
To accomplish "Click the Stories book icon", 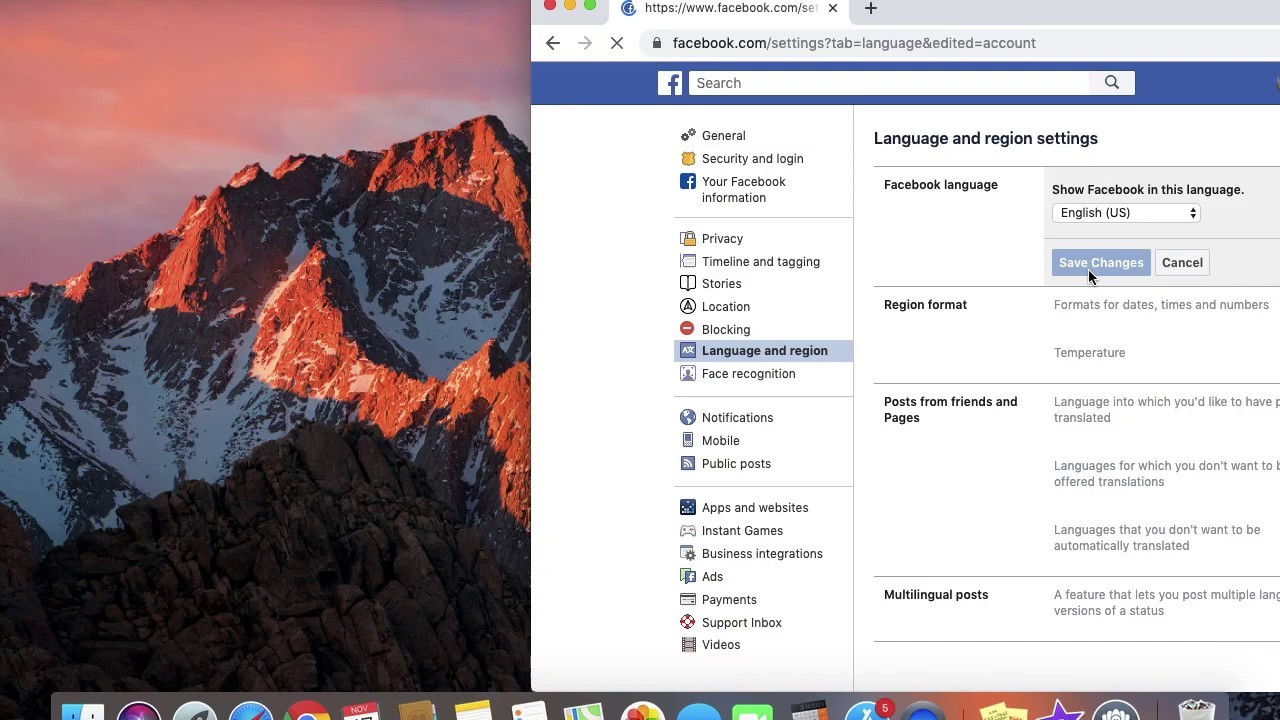I will pyautogui.click(x=688, y=283).
